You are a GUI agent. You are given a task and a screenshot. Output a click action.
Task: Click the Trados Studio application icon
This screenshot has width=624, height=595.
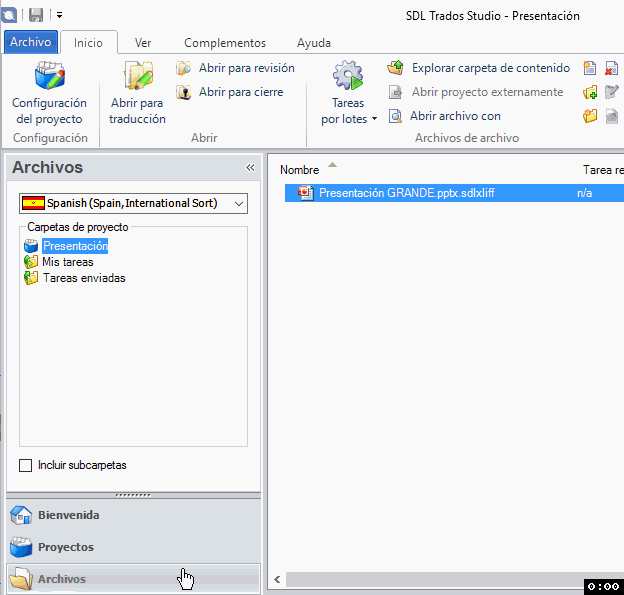(x=9, y=16)
